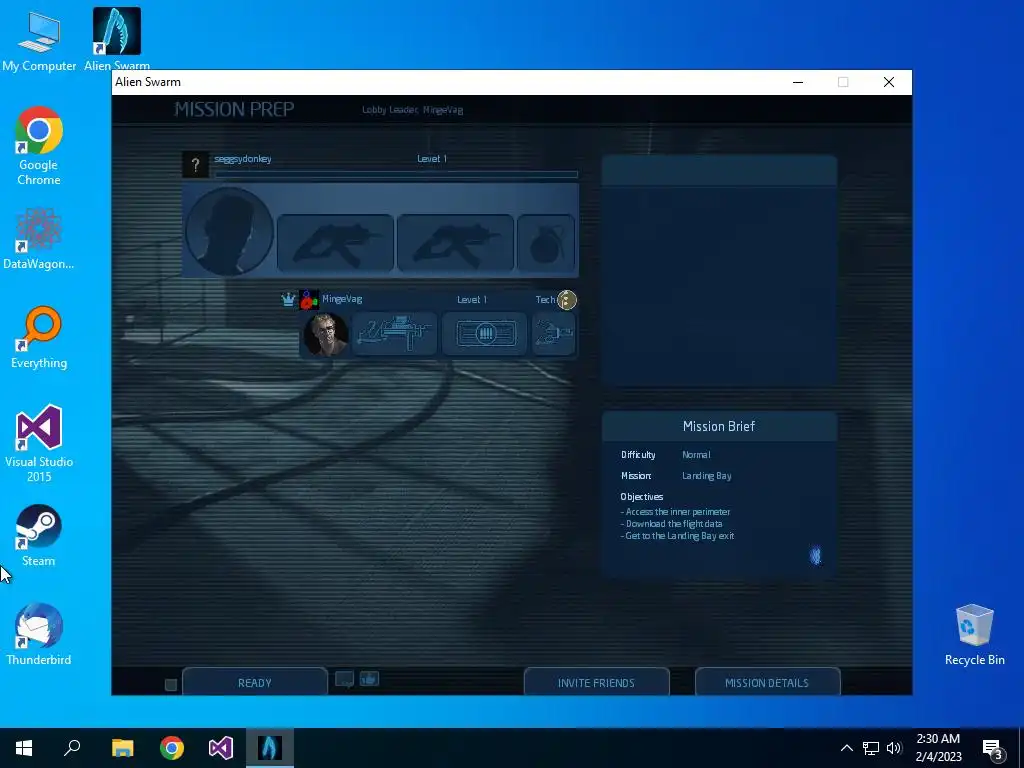Click the MISSION PREP heading

[234, 109]
